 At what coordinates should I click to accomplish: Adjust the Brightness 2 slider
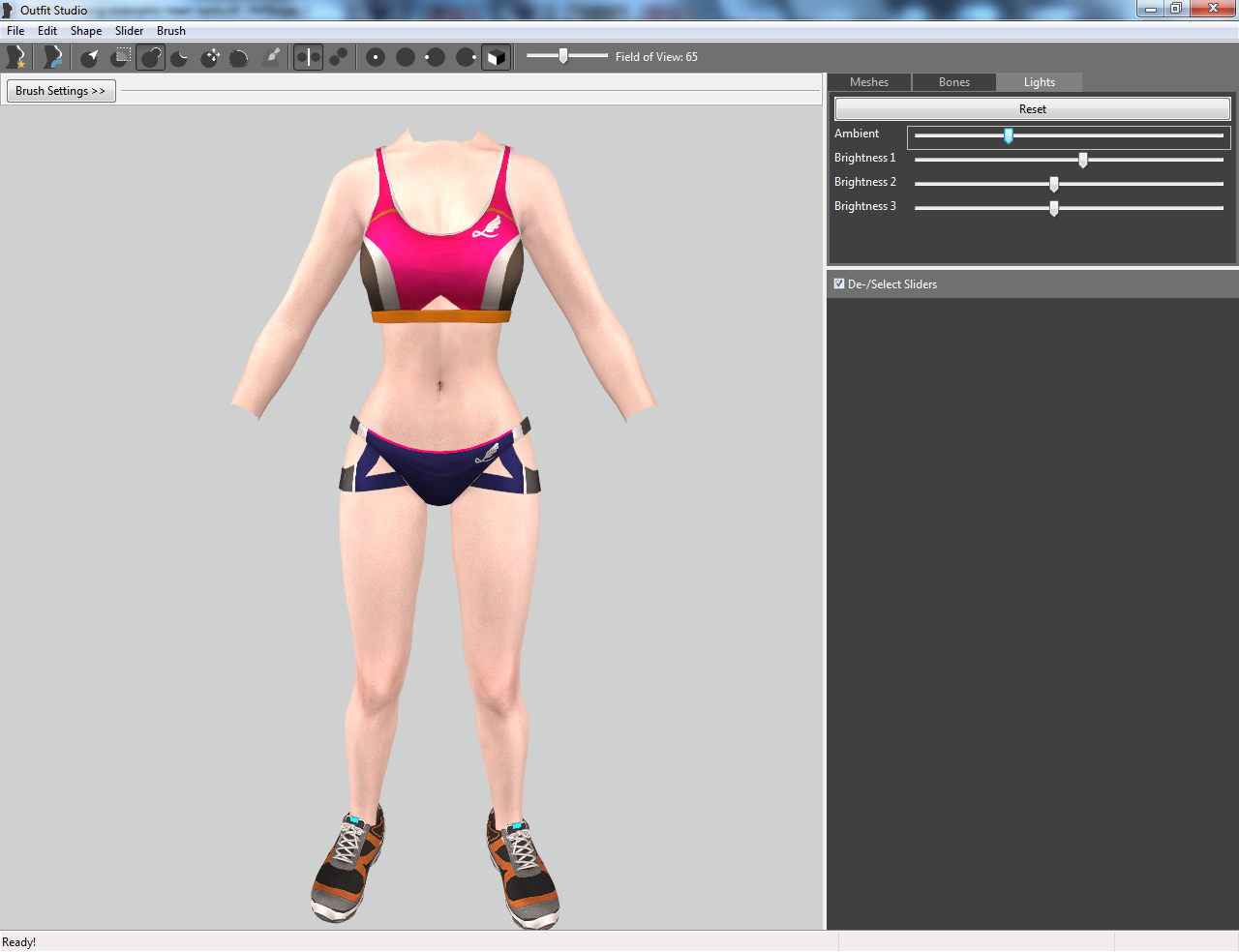1069,184
